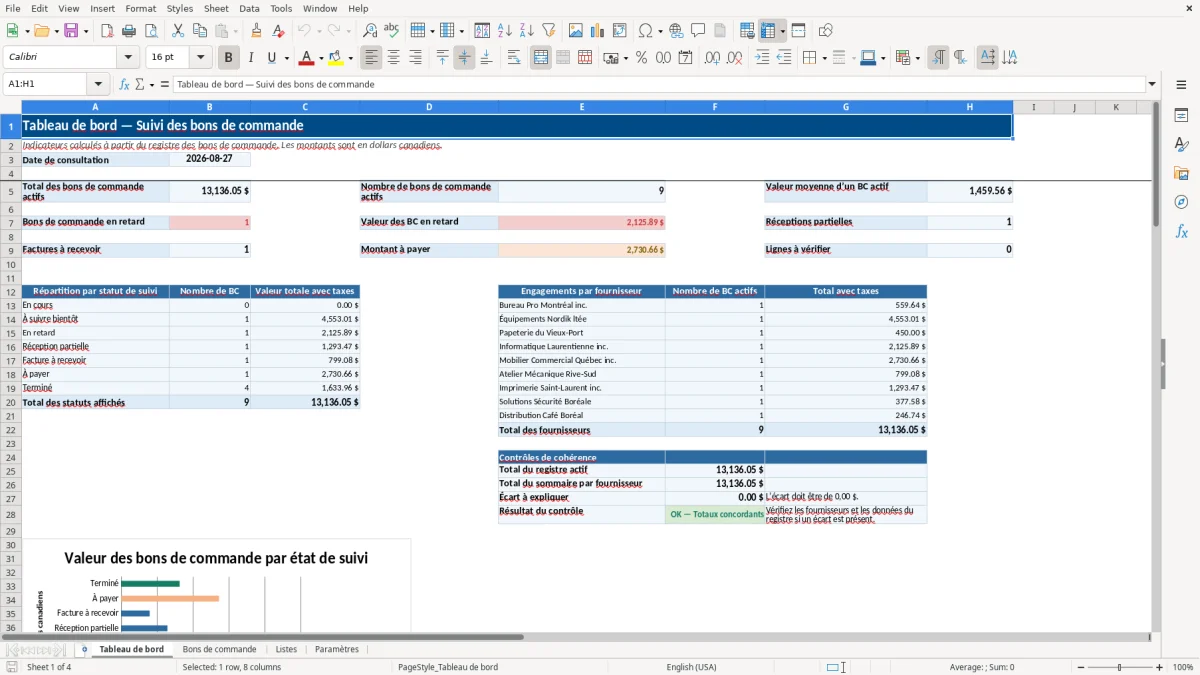Clear direct formatting
The image size is (1200, 675).
[278, 31]
